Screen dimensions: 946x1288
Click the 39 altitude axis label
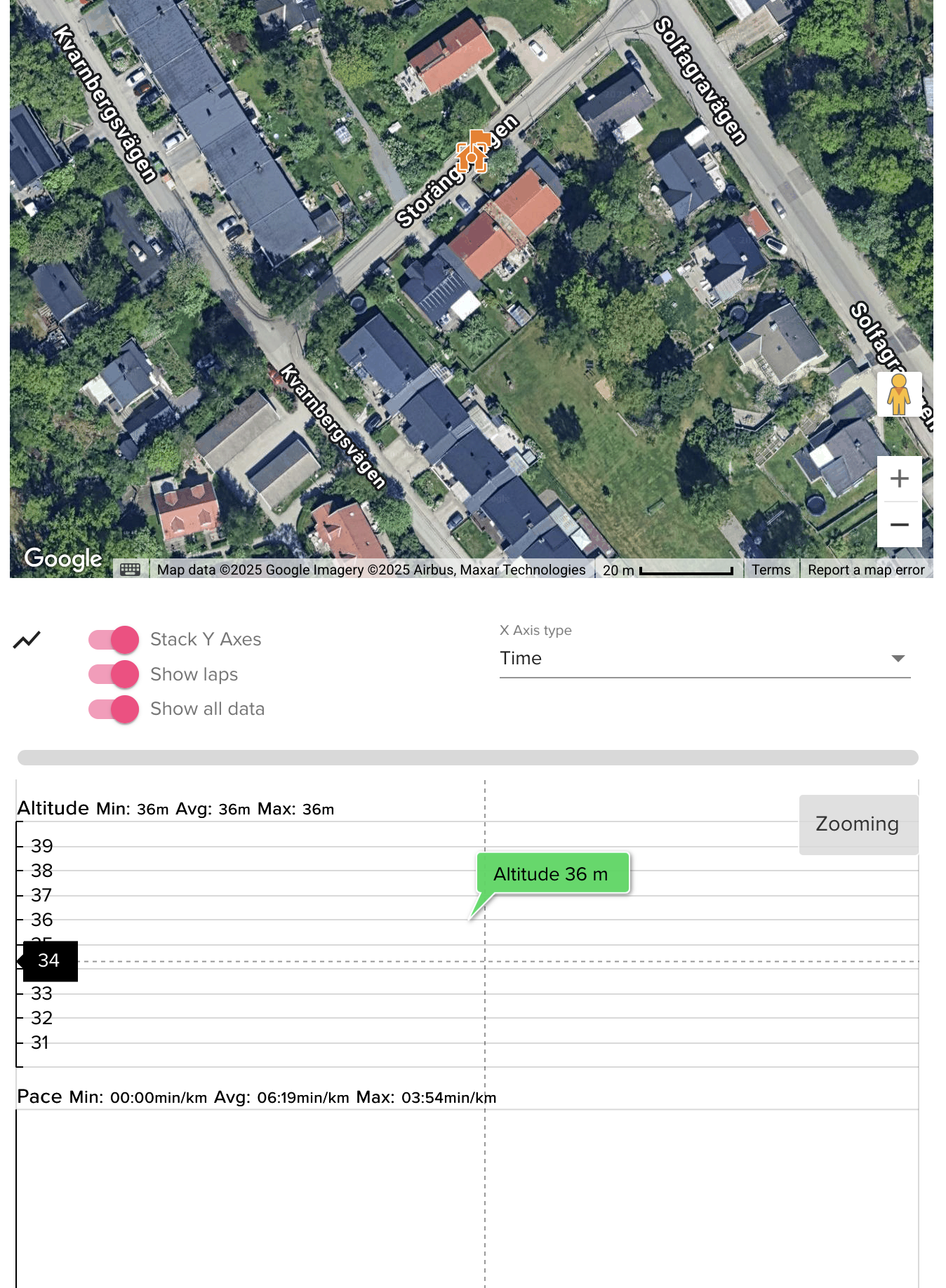click(41, 846)
